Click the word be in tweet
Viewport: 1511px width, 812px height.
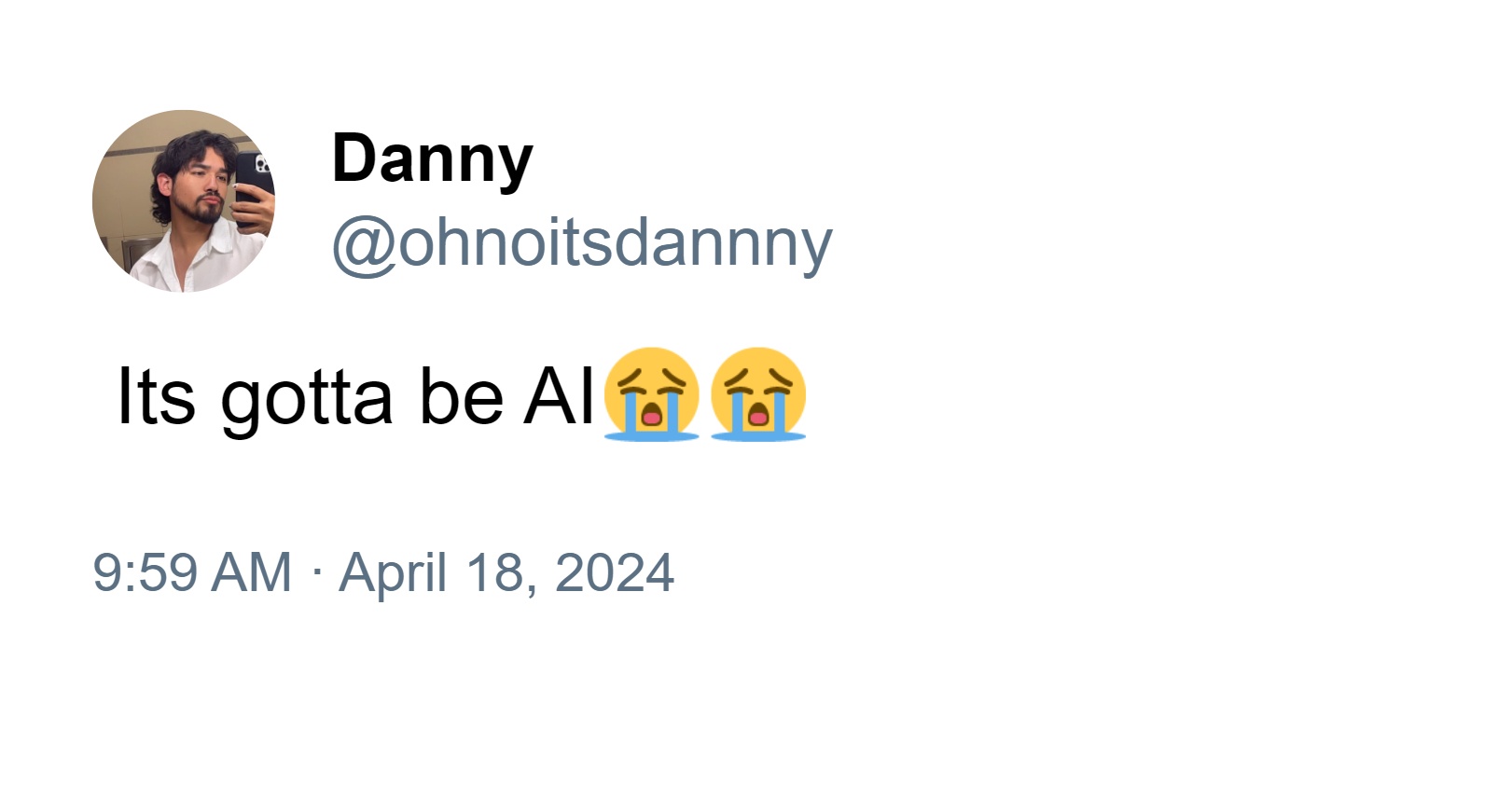[461, 396]
